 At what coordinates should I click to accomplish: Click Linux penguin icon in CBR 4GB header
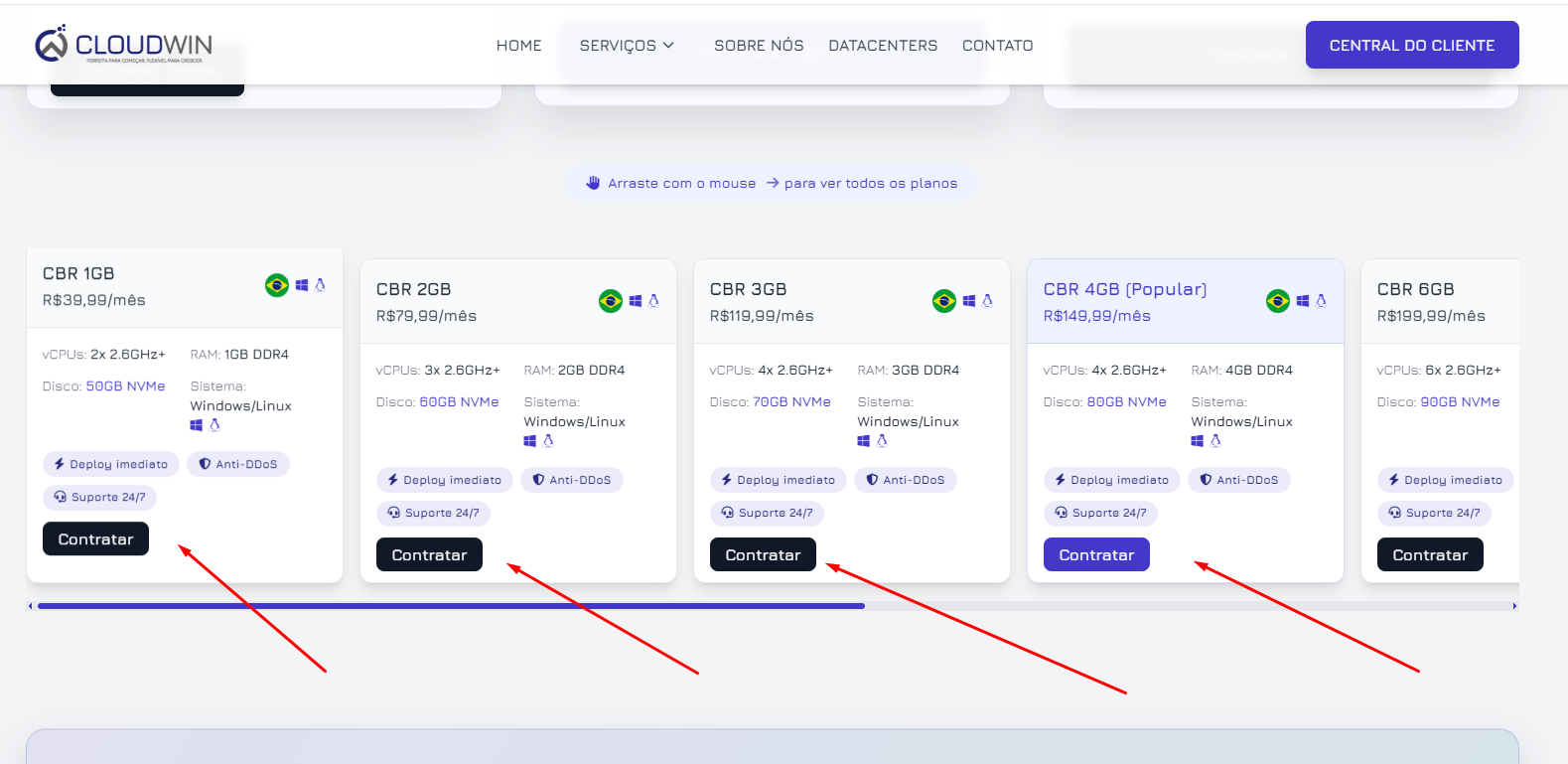(1321, 301)
